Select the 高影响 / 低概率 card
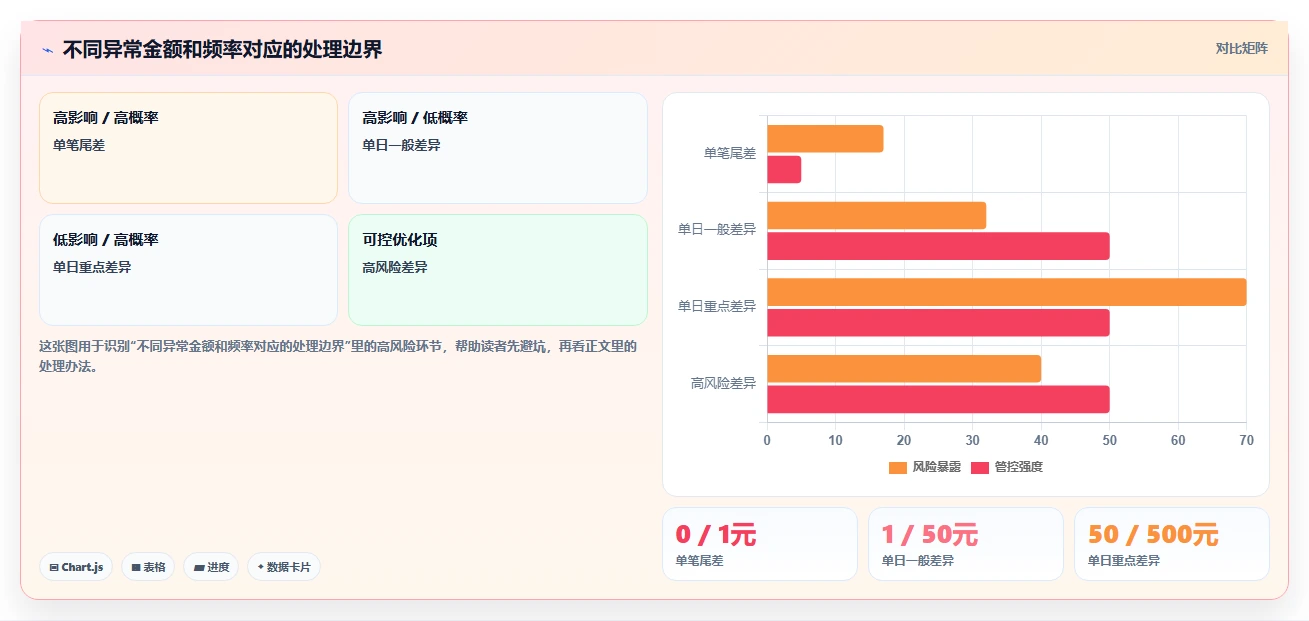The height and width of the screenshot is (621, 1309). click(498, 148)
